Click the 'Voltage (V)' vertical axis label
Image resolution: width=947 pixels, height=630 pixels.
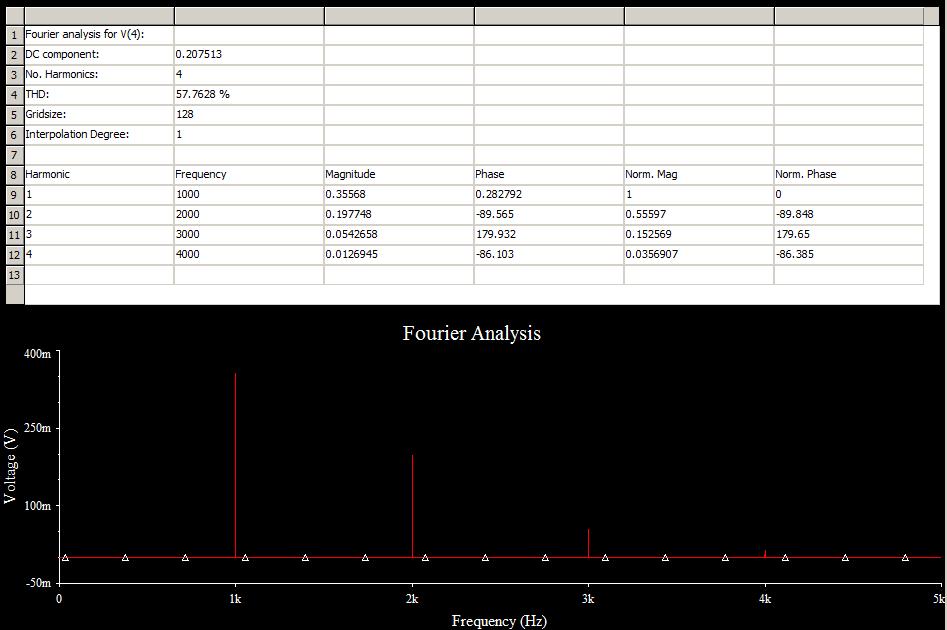tap(11, 465)
